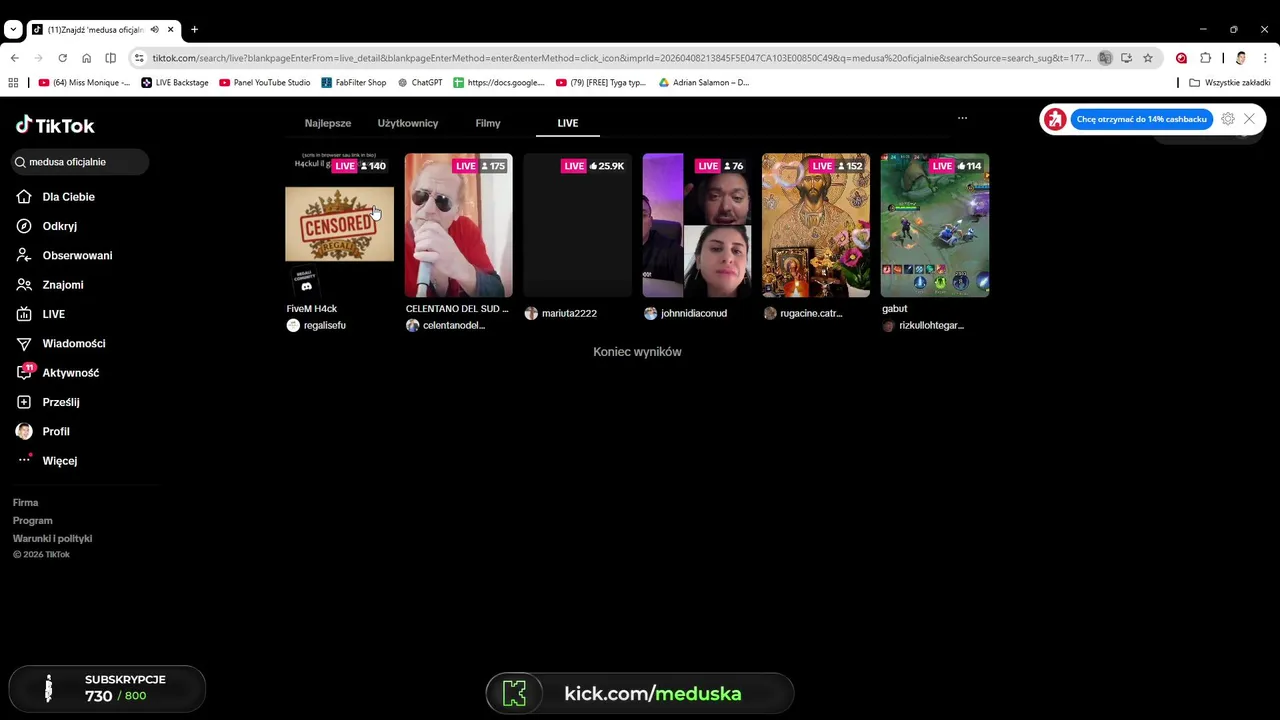Open cashback popup settings gear
1280x720 pixels.
(x=1228, y=119)
